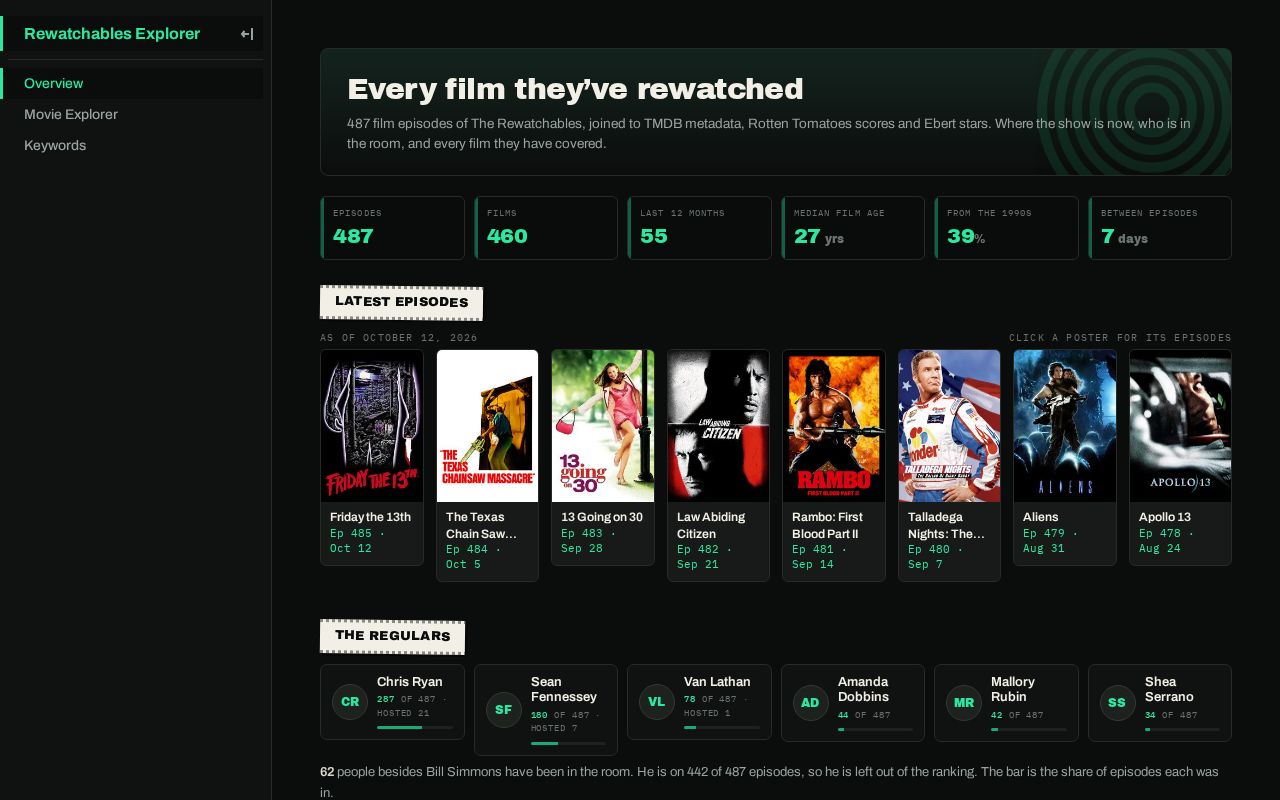Click the Episodes 487 stat card
Viewport: 1280px width, 800px height.
pos(393,228)
